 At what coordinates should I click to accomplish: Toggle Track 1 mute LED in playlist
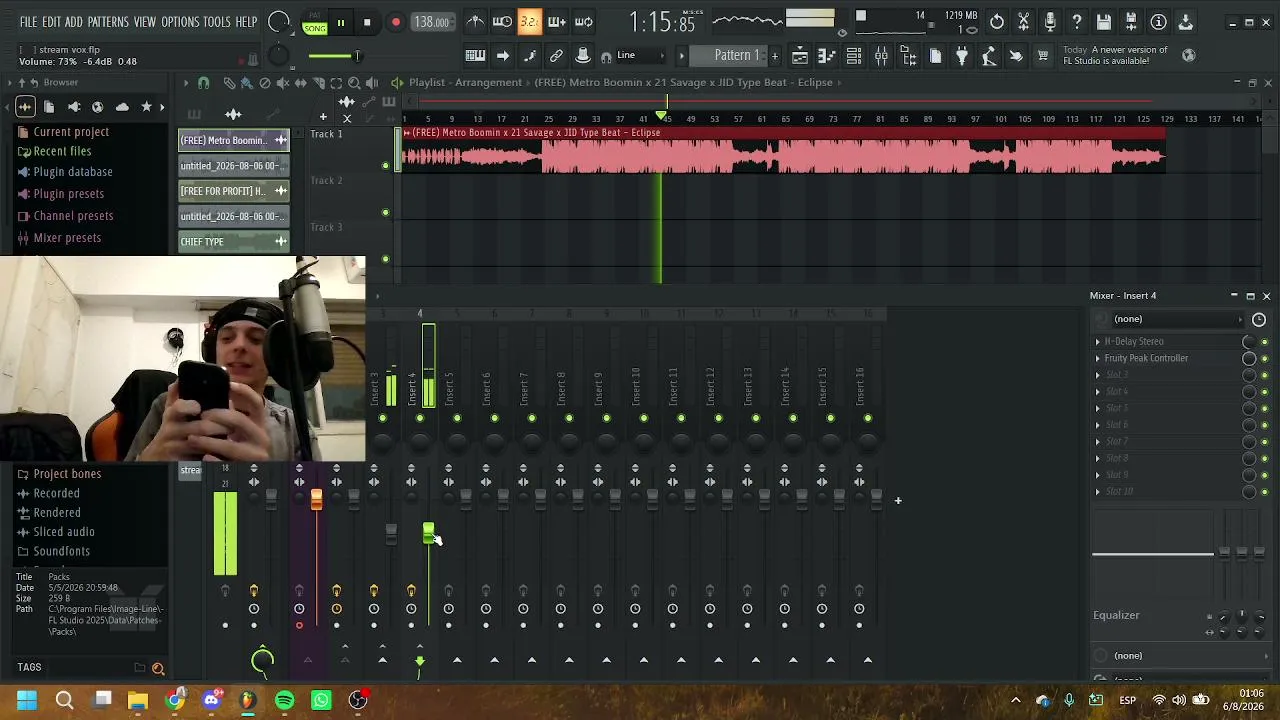coord(386,166)
